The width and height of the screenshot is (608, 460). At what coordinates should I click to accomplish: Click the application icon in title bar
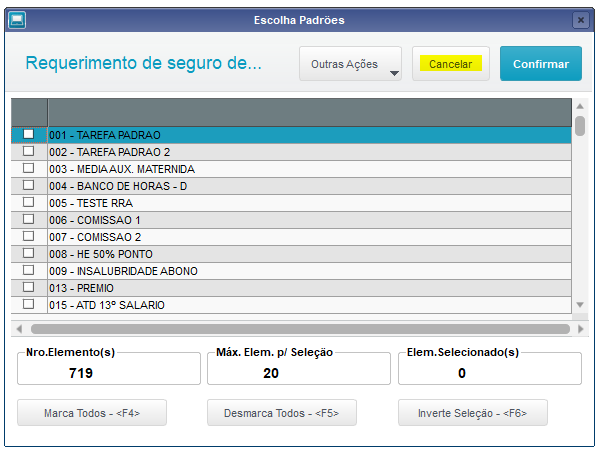(17, 20)
